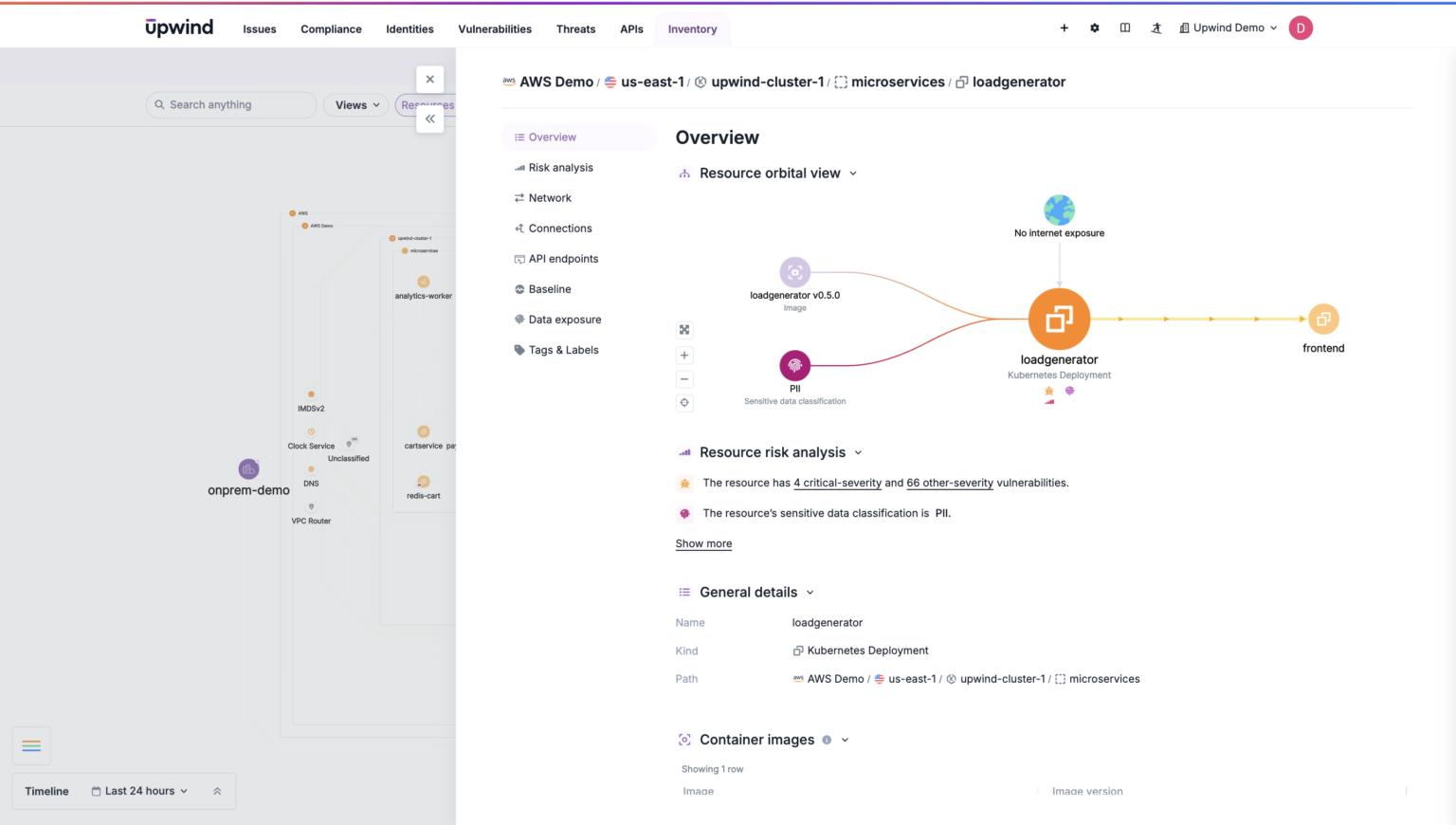Image resolution: width=1456 pixels, height=825 pixels.
Task: Select the loadgenerator Kubernetes Deployment node
Action: [x=1059, y=319]
